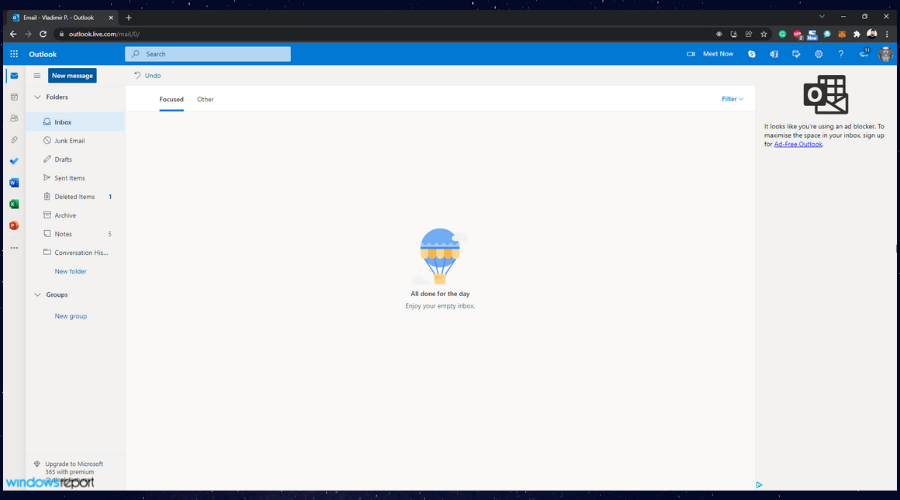This screenshot has width=900, height=500.
Task: Open the feedback announcements icon with badge
Action: coord(864,53)
